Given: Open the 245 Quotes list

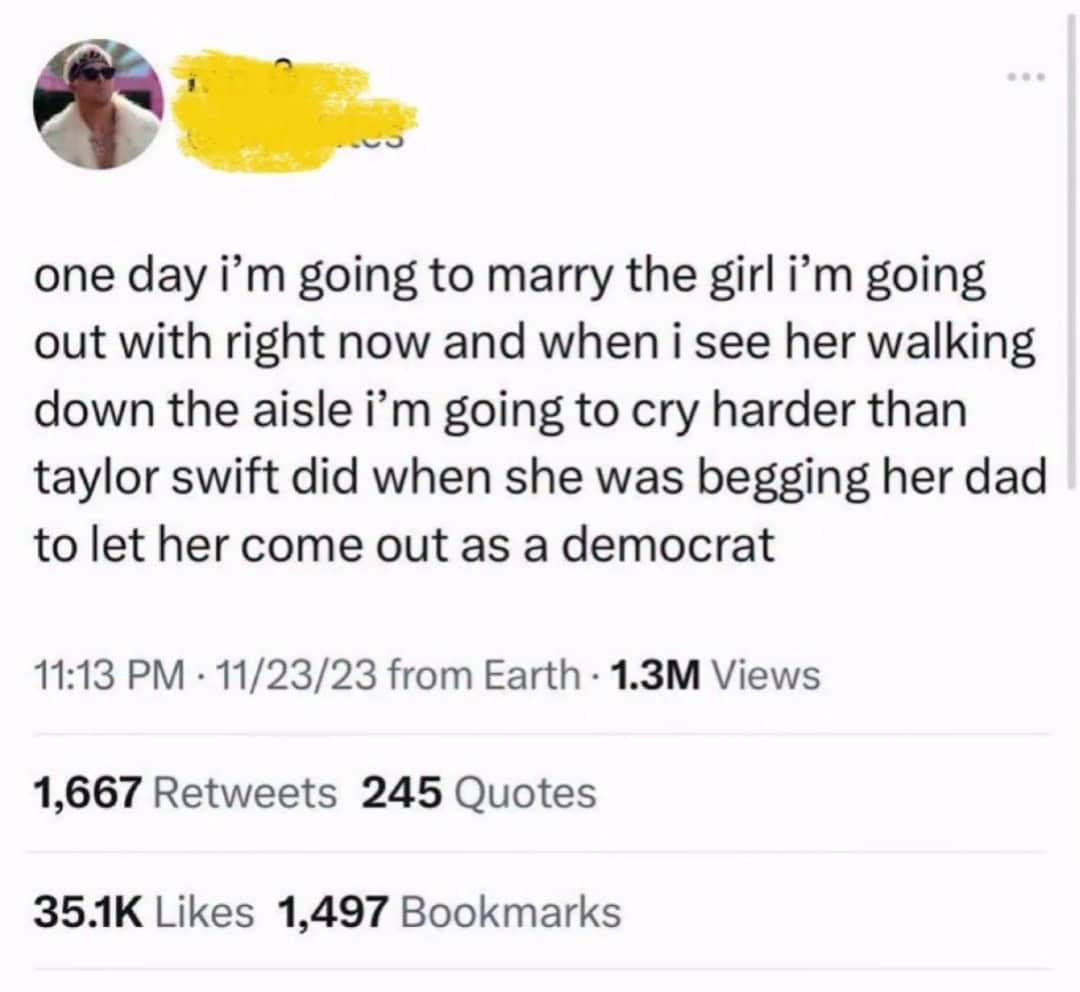Looking at the screenshot, I should pyautogui.click(x=478, y=794).
